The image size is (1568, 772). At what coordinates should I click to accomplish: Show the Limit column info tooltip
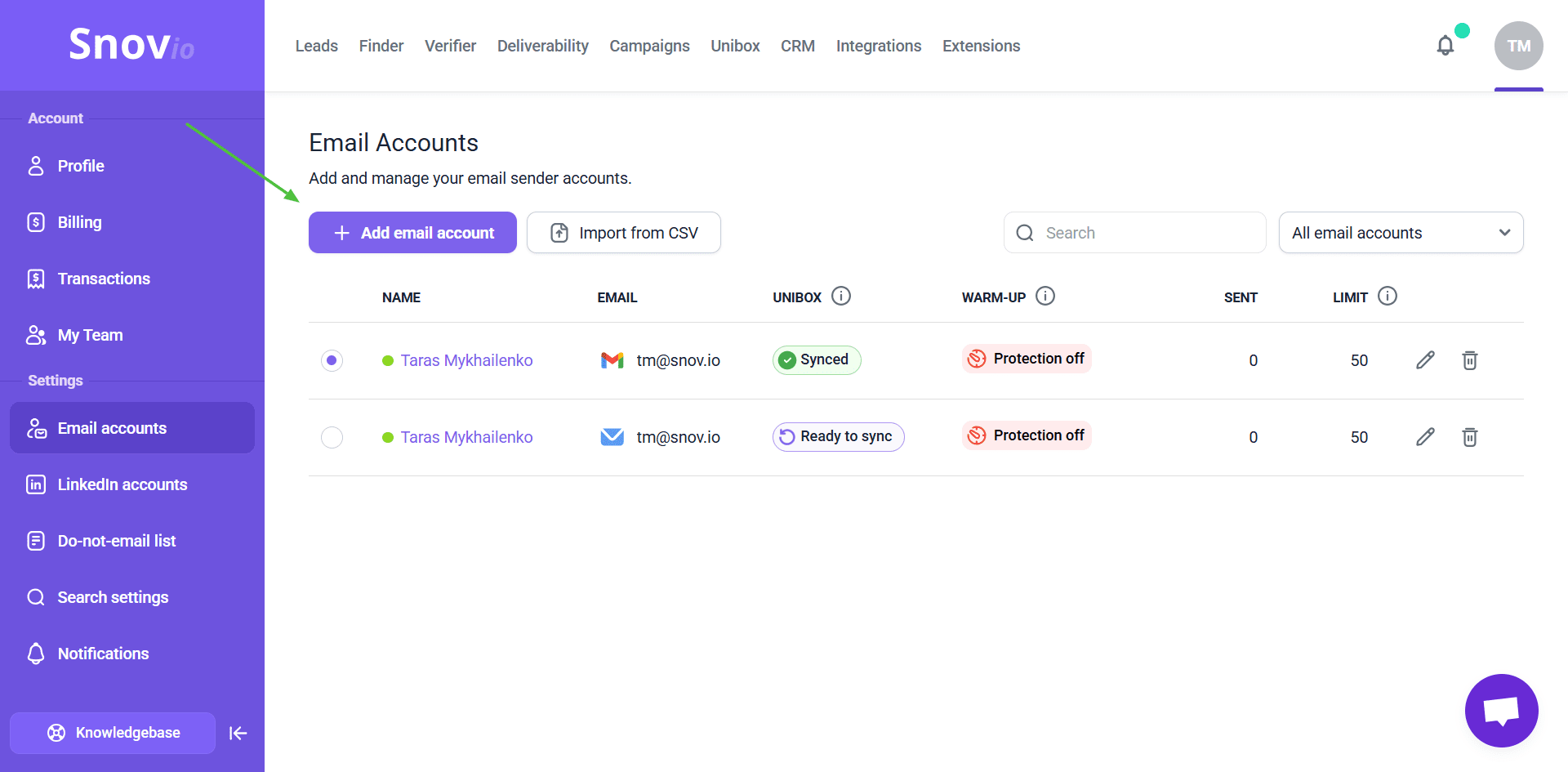[1388, 296]
